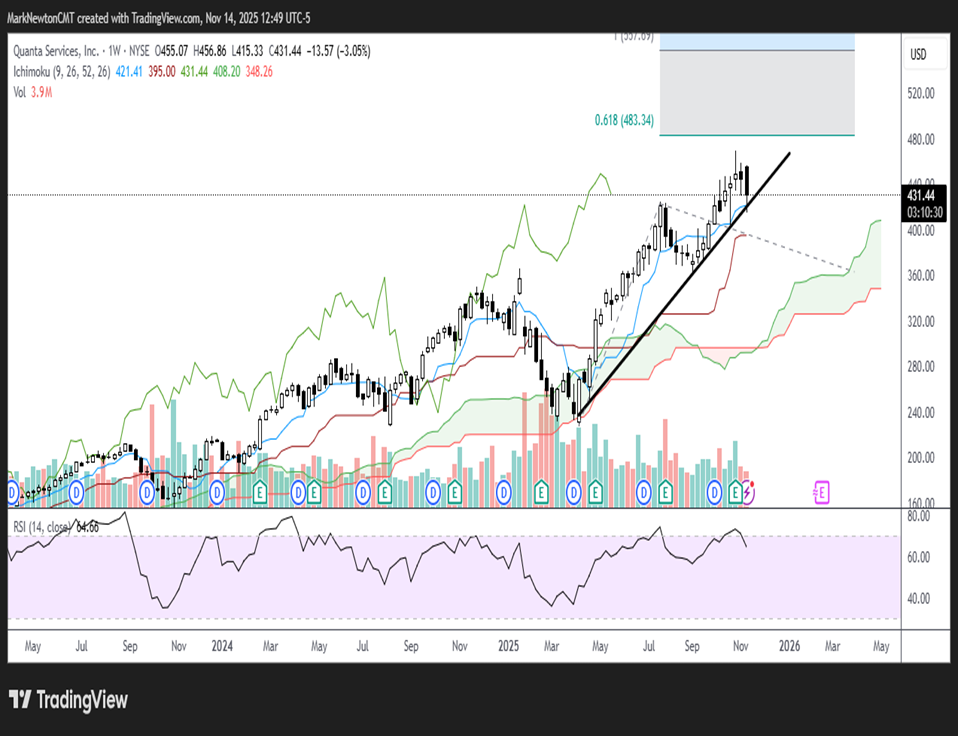The width and height of the screenshot is (958, 736).
Task: Click the leftmost blue D dividend marker
Action: [x=13, y=493]
